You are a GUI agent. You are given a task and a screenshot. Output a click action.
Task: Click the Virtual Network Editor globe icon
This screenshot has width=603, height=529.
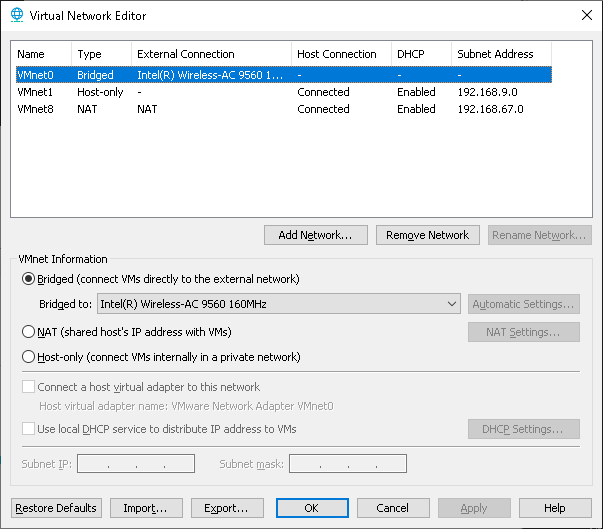(x=15, y=15)
